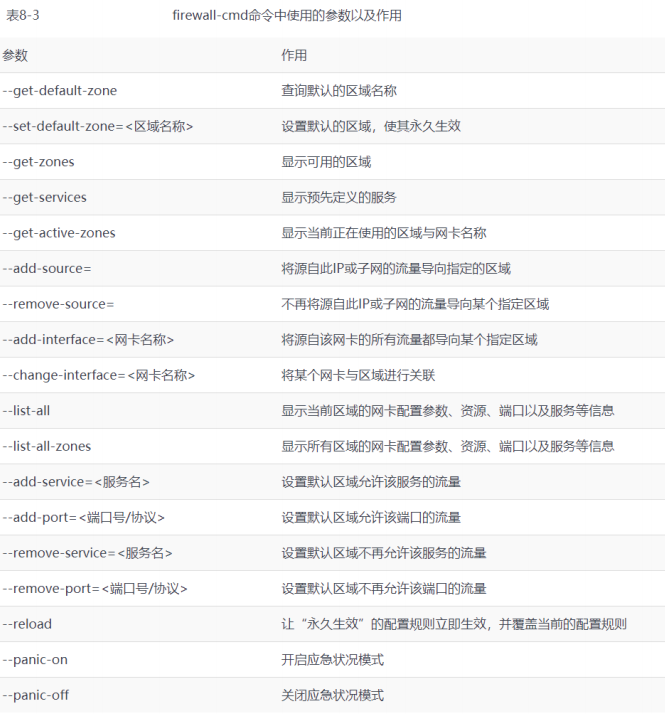Screen dimensions: 665x714
Task: Select the --remove-source= parameter cell
Action: pyautogui.click(x=58, y=304)
